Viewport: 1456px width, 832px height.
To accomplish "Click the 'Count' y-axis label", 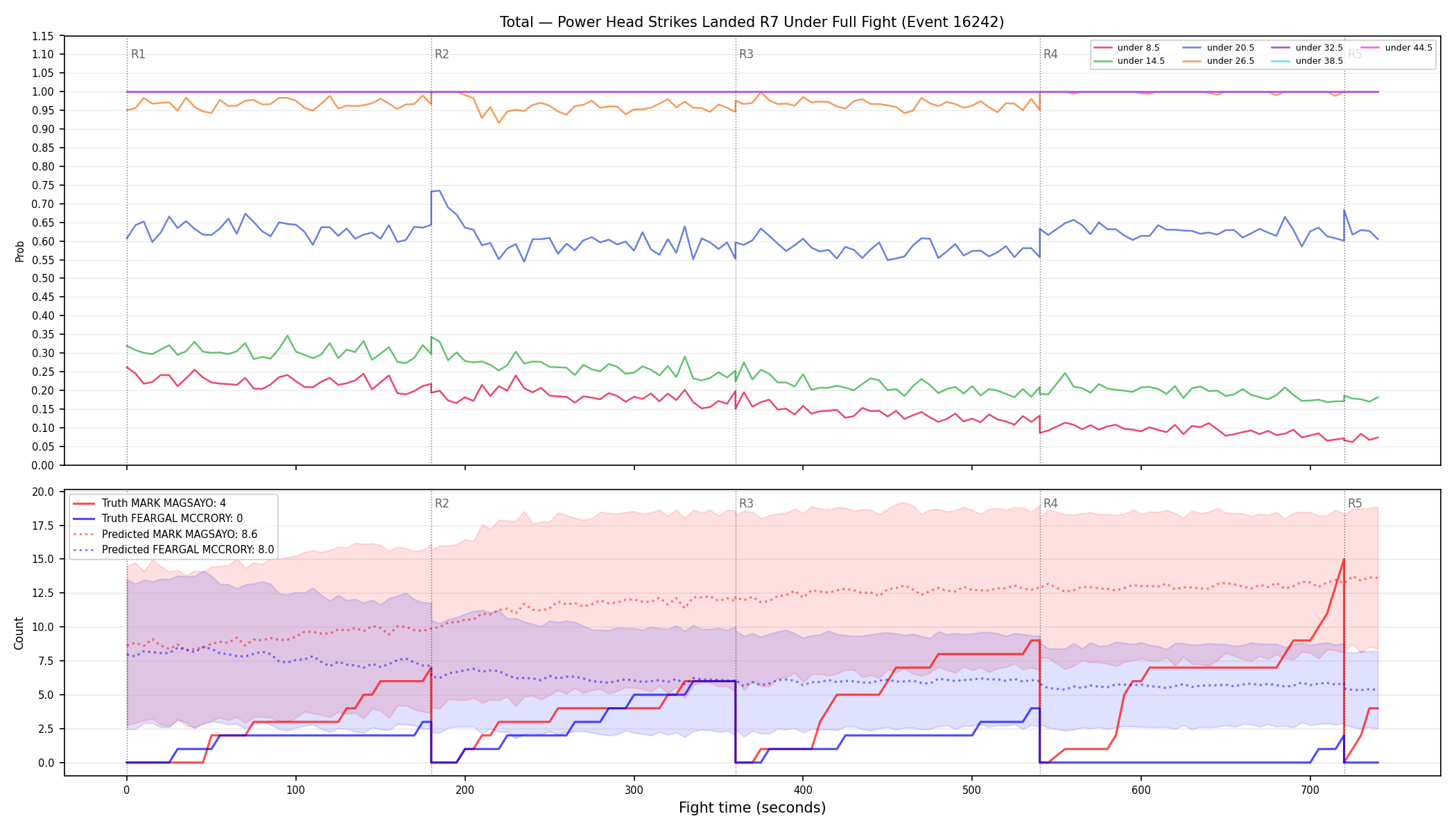I will pyautogui.click(x=19, y=633).
